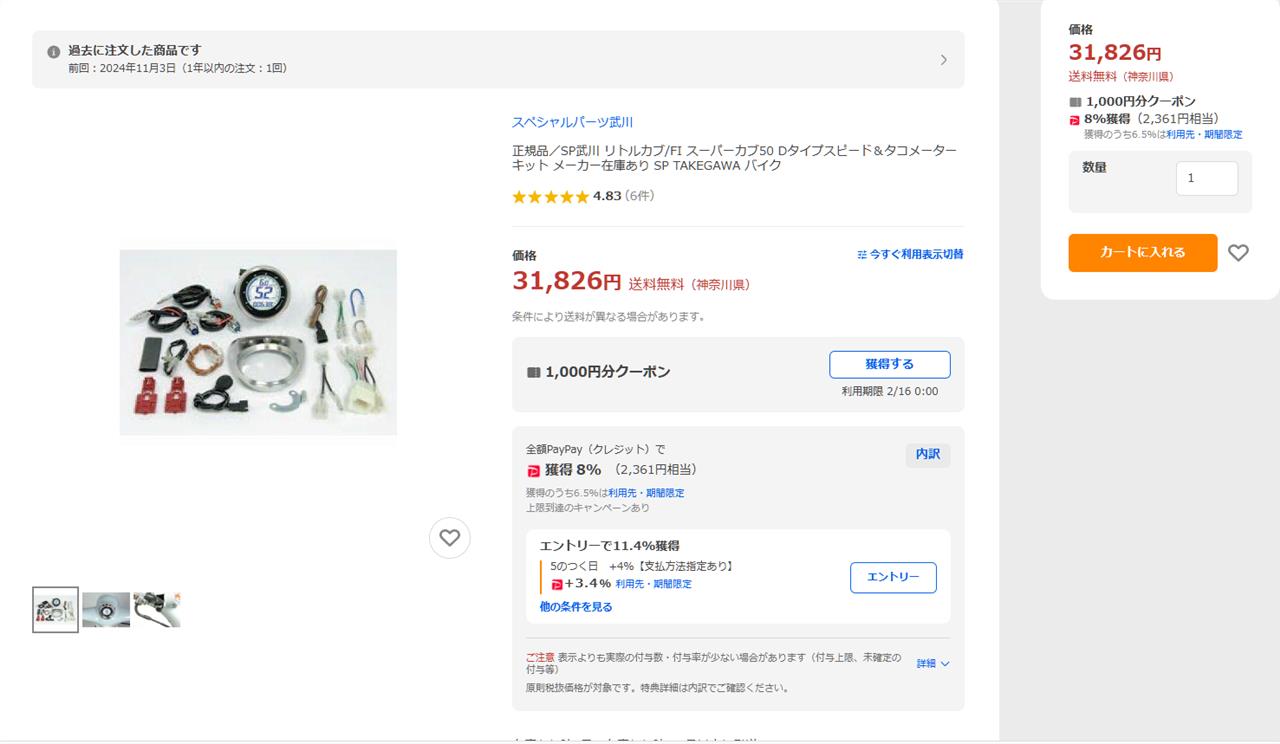Click 他の条件を見る link
The width and height of the screenshot is (1280, 744).
click(x=576, y=607)
